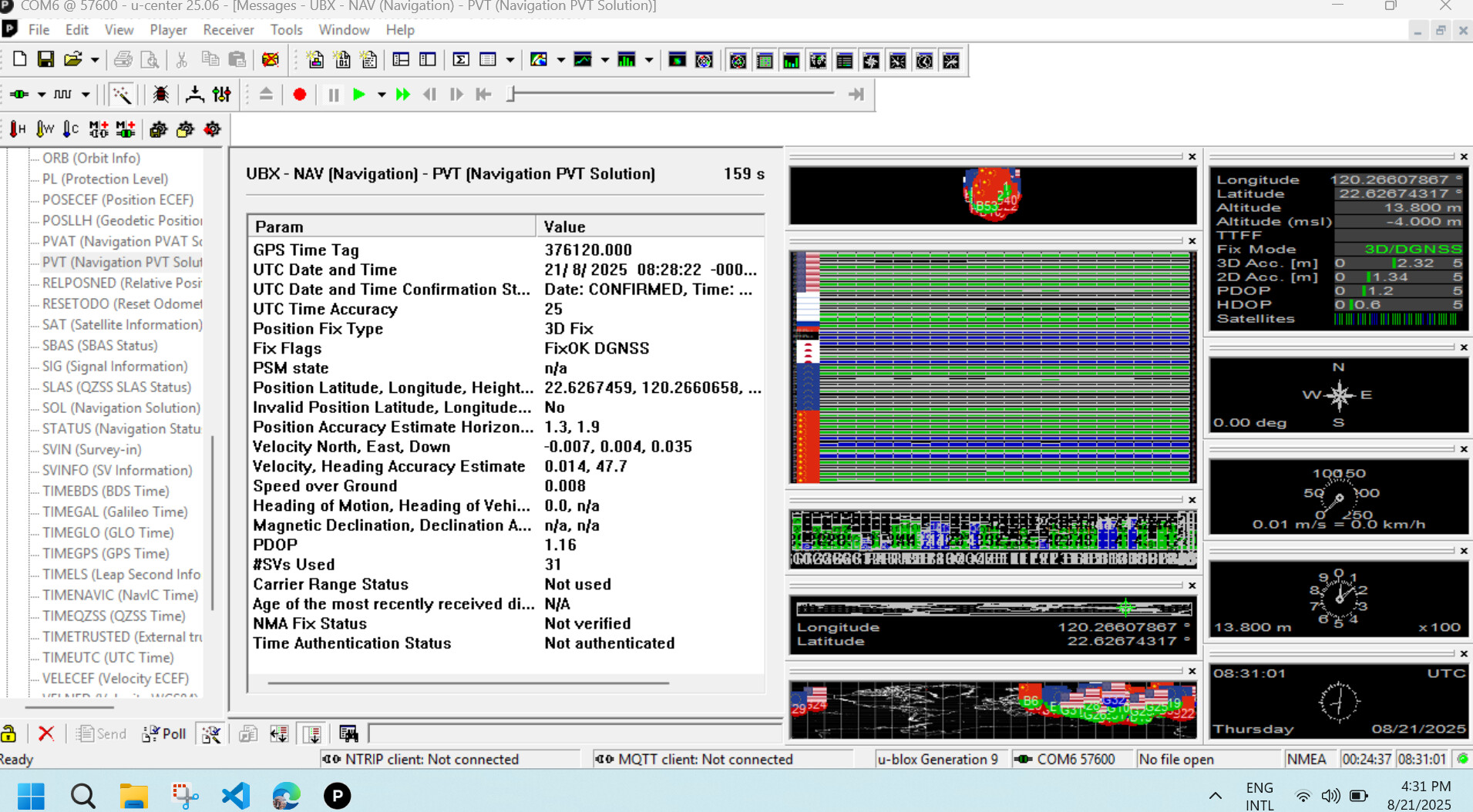The height and width of the screenshot is (812, 1473).
Task: Play the log with green play button
Action: coord(358,94)
